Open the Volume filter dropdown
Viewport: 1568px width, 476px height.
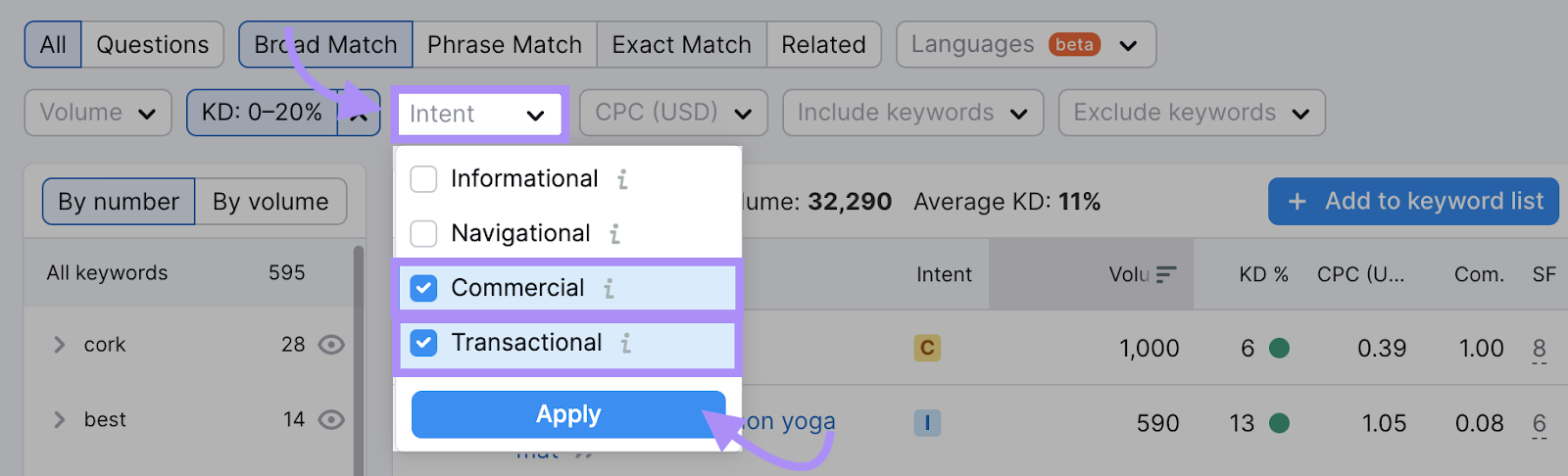(98, 113)
